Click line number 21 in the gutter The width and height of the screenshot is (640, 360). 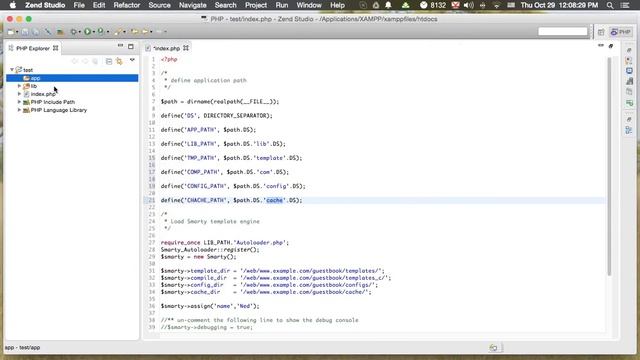click(152, 200)
